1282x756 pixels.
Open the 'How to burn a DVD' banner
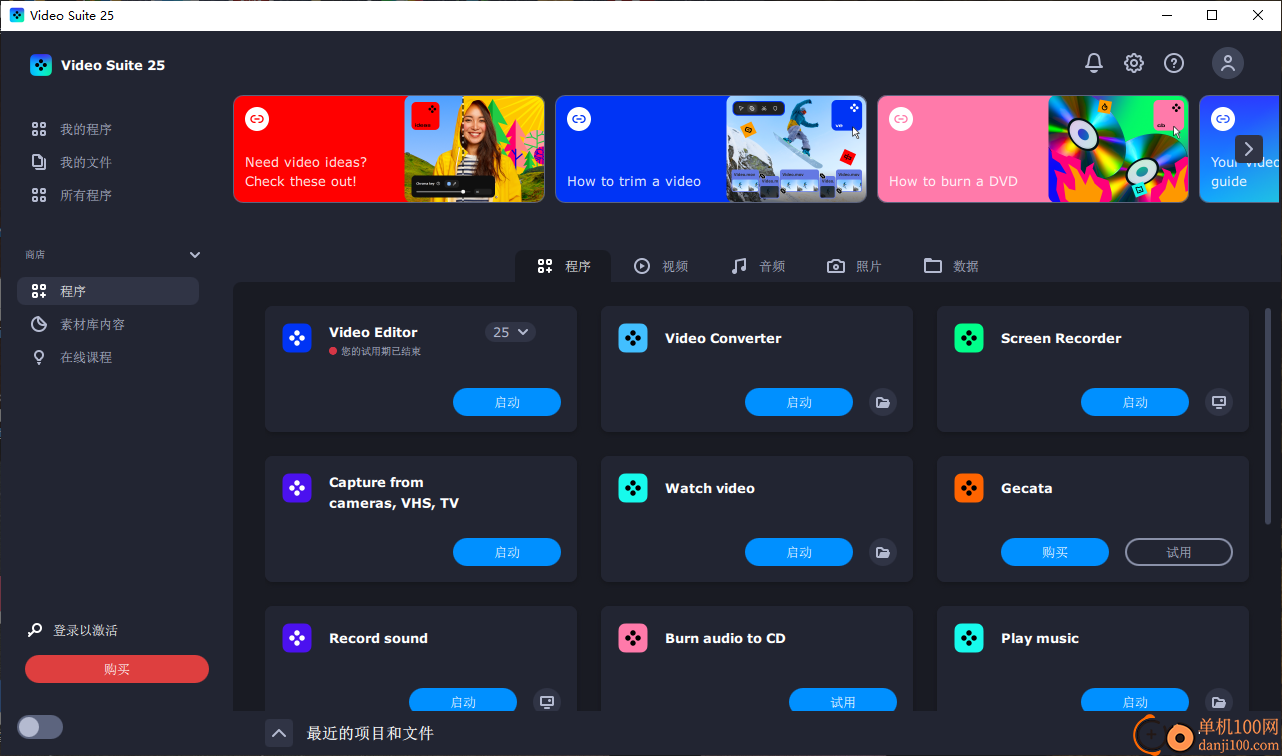coord(1033,149)
